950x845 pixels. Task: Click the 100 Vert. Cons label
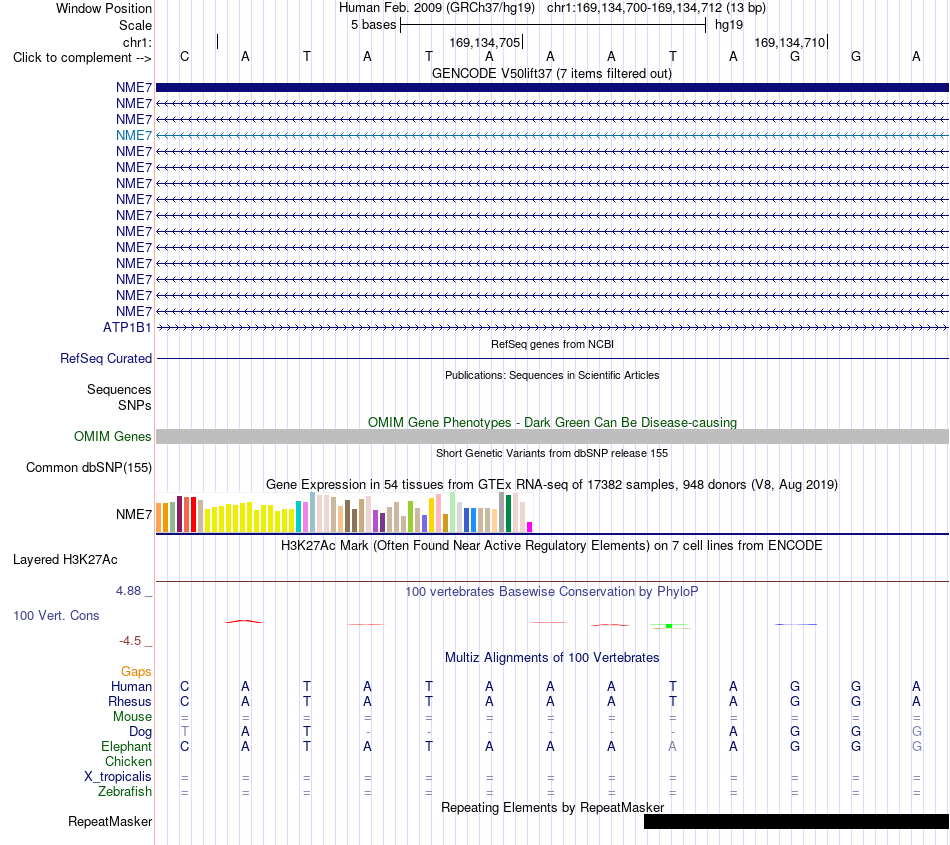[x=56, y=615]
